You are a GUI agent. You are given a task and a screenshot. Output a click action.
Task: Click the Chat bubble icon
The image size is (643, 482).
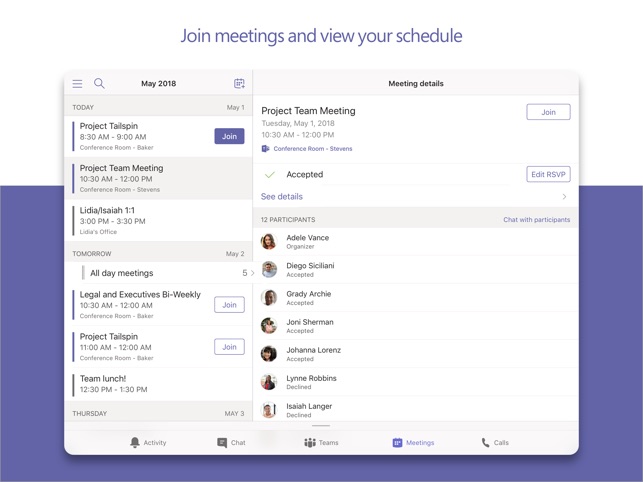pos(222,443)
